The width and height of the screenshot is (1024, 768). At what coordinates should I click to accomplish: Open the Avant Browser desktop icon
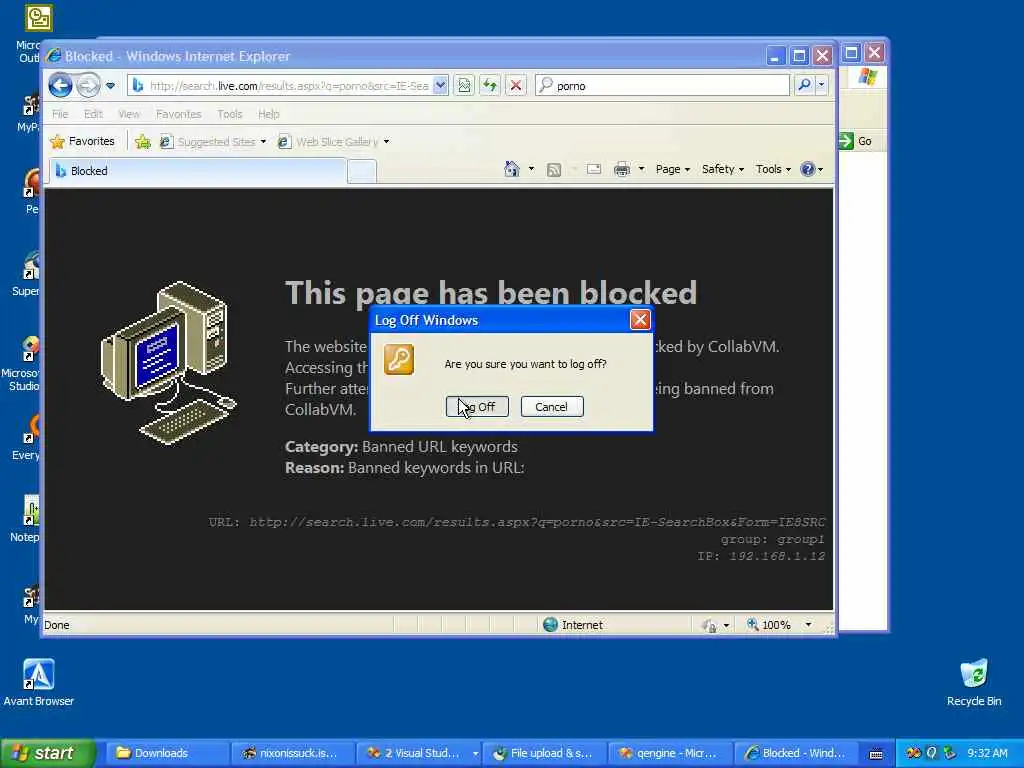39,682
